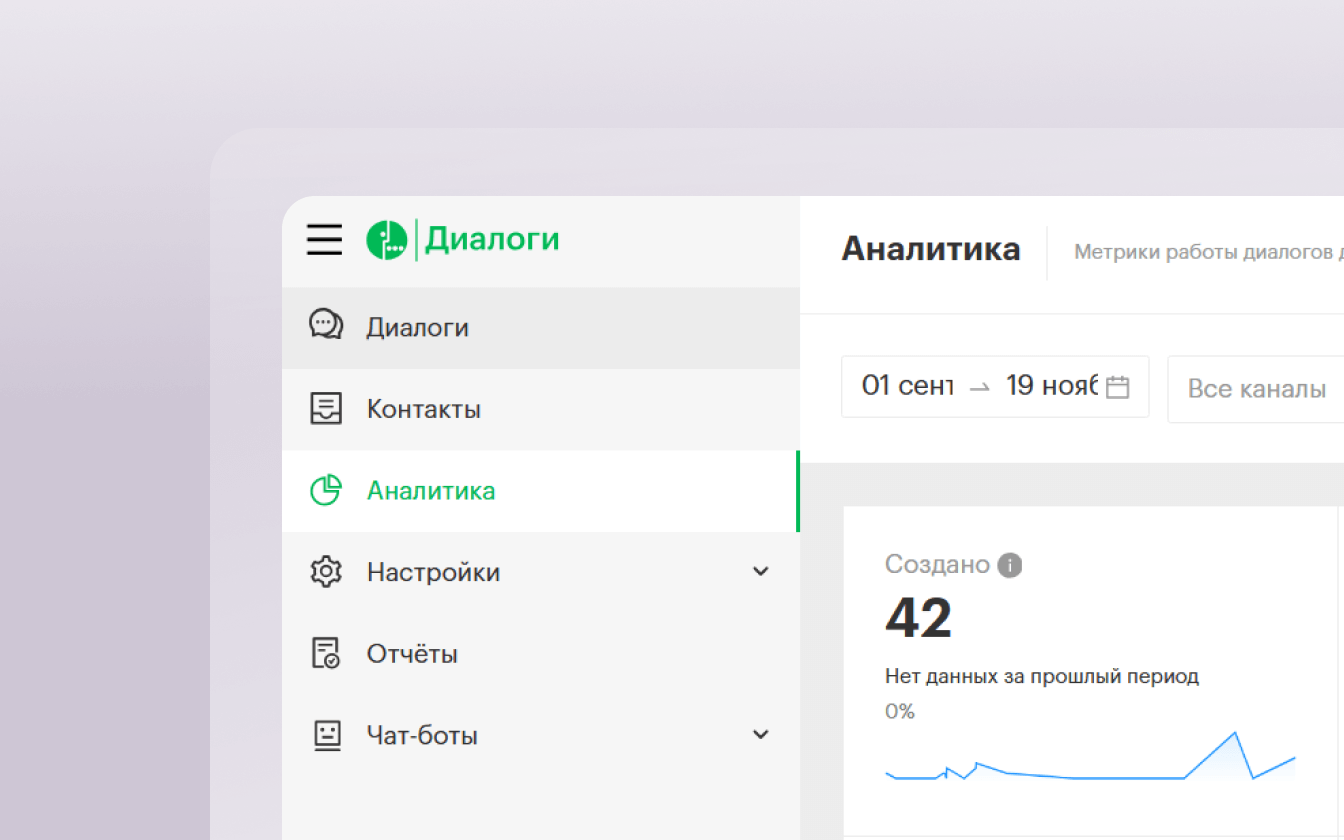Open the hamburger menu

324,240
